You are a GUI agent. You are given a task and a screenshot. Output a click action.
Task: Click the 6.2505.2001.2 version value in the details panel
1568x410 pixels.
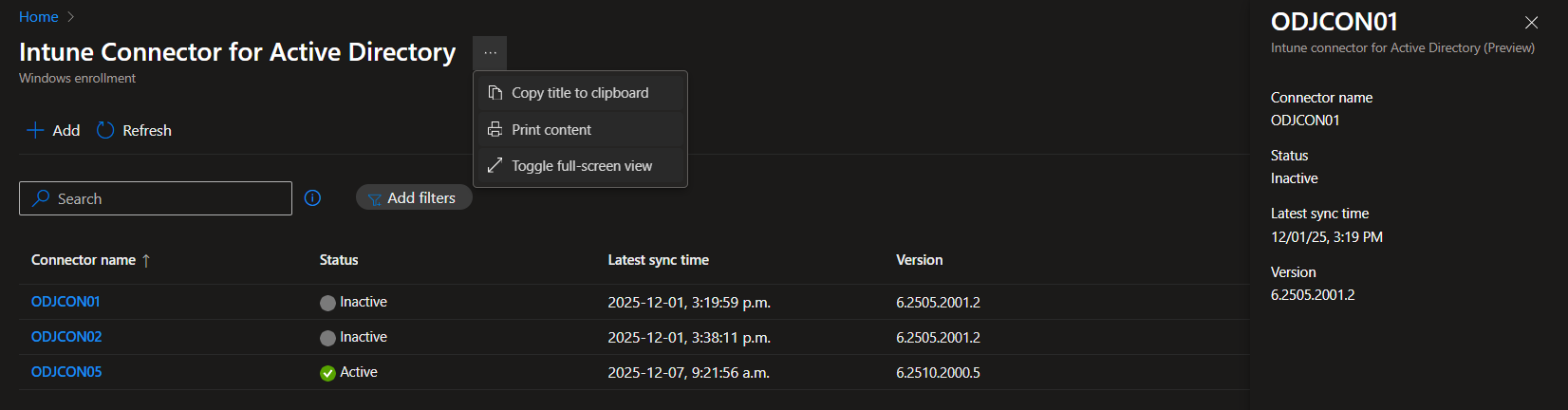pyautogui.click(x=1313, y=295)
